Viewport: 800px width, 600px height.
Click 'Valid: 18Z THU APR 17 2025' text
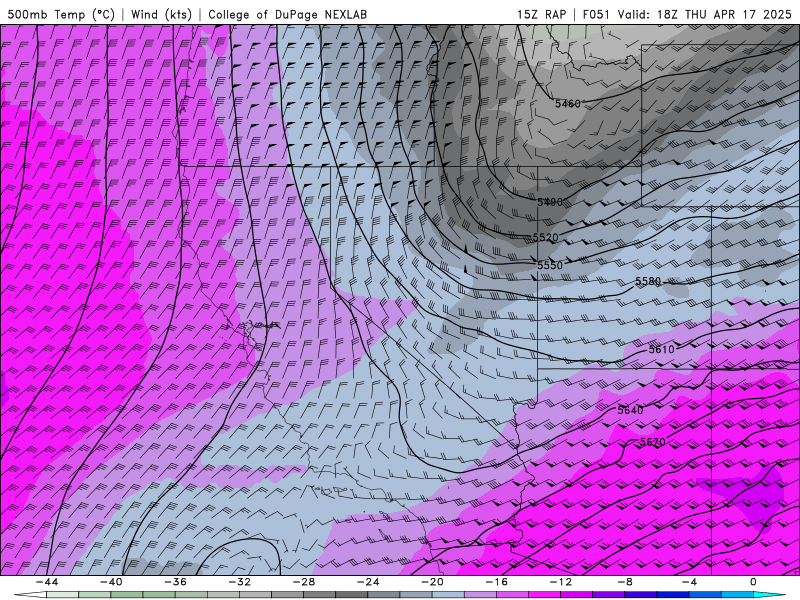705,14
